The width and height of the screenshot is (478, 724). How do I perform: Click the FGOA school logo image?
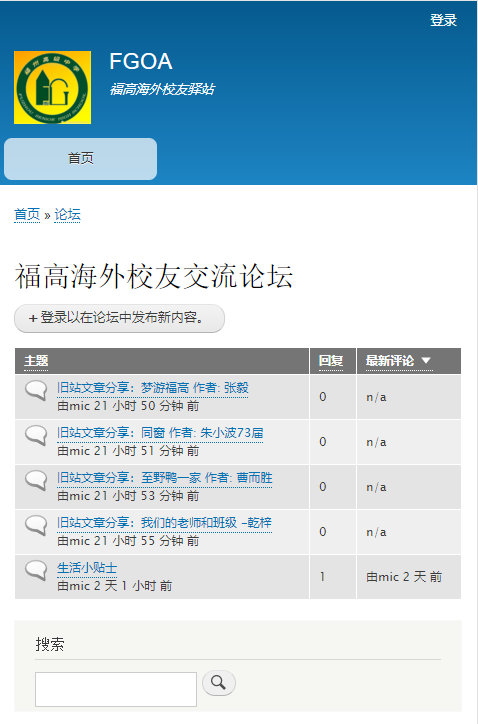pyautogui.click(x=52, y=87)
